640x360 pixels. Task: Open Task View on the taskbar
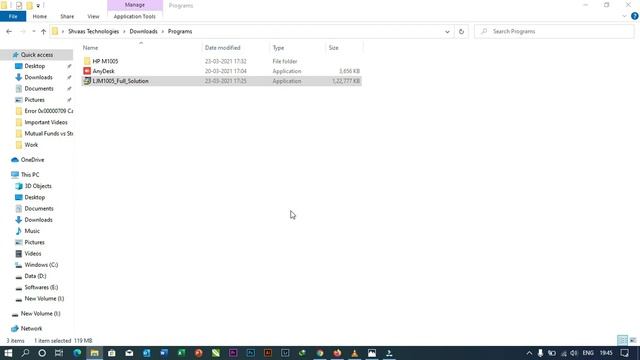pos(59,353)
